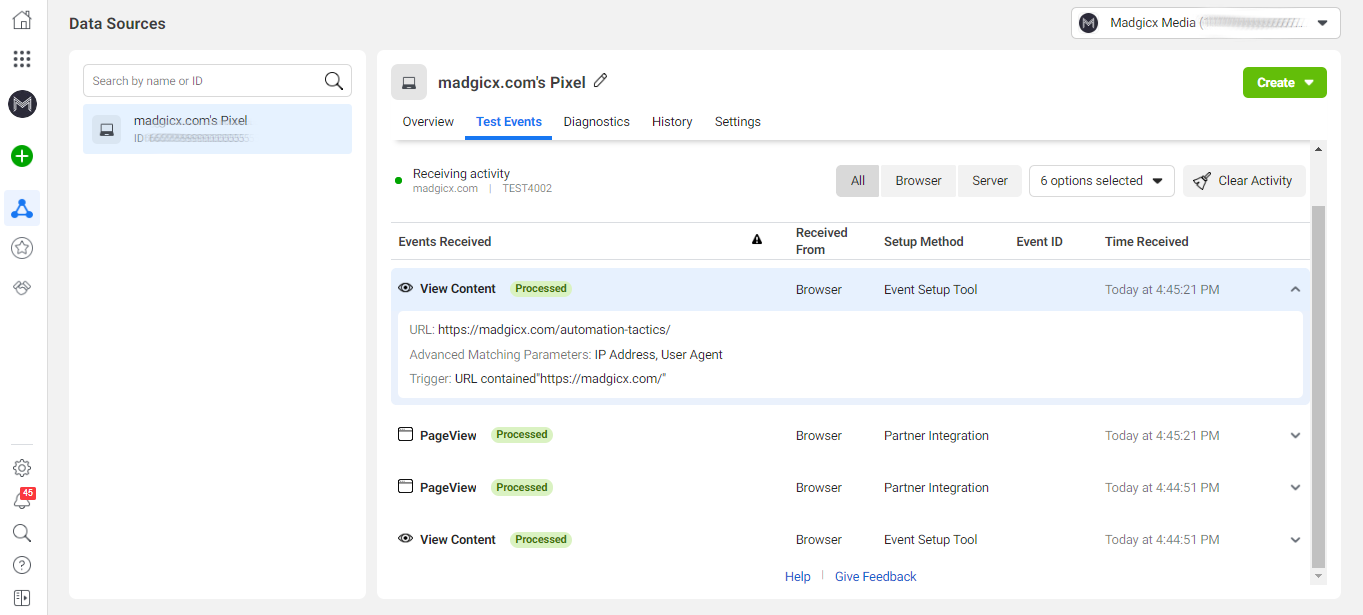The image size is (1363, 615).
Task: Click the Event ID column header
Action: click(1039, 242)
